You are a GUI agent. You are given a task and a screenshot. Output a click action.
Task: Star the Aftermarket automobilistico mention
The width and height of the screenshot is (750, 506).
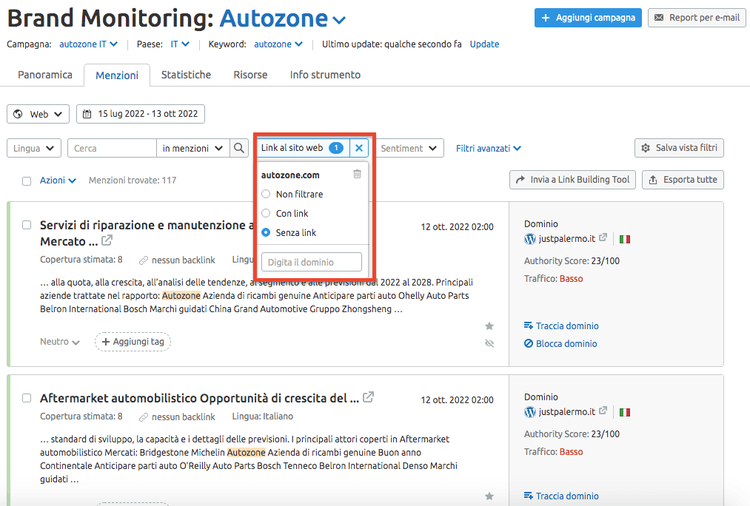(x=489, y=496)
